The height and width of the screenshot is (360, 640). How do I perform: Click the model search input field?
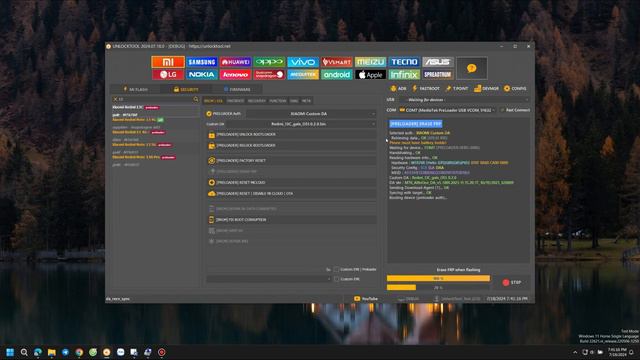click(155, 99)
